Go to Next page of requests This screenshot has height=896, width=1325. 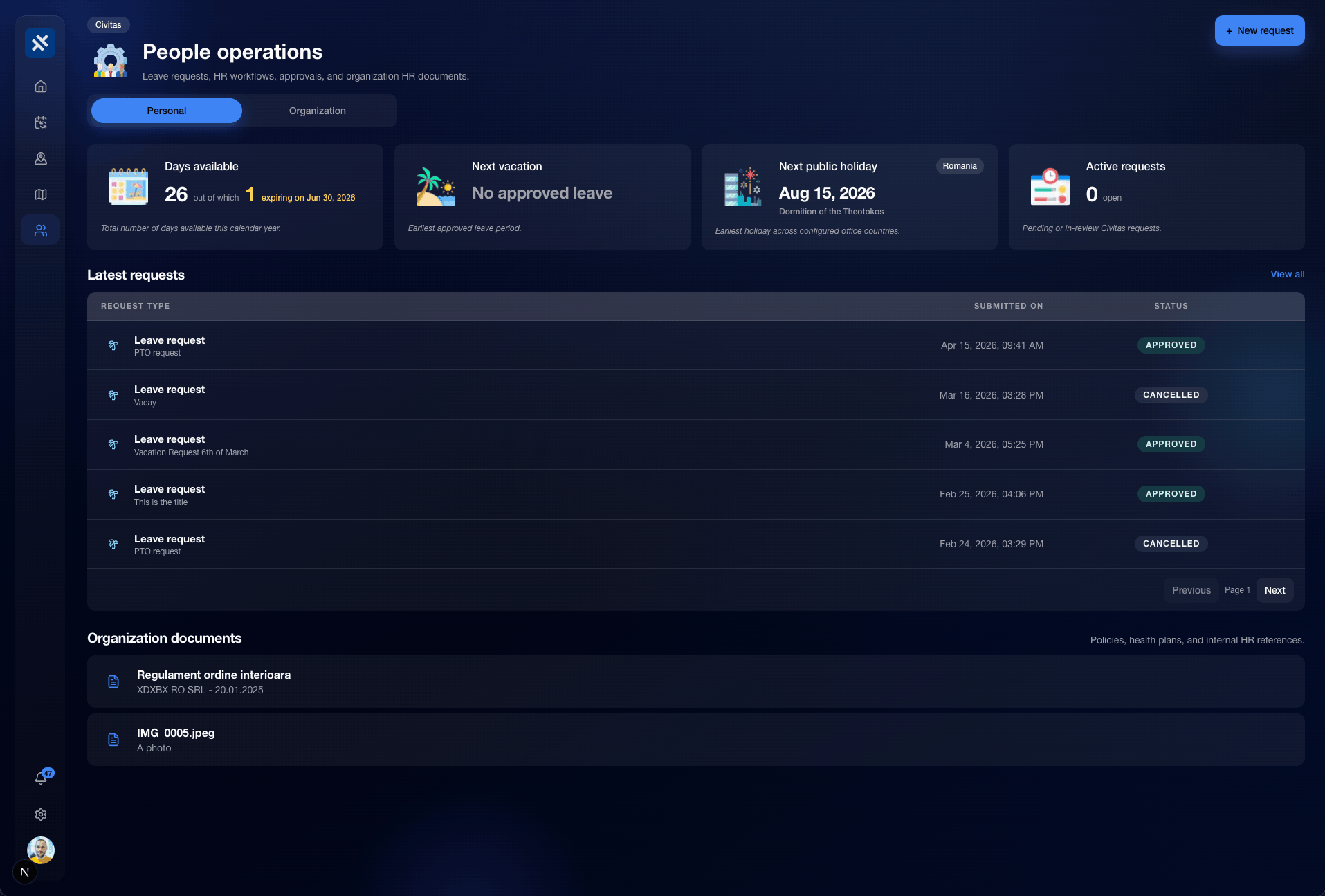[x=1274, y=590]
